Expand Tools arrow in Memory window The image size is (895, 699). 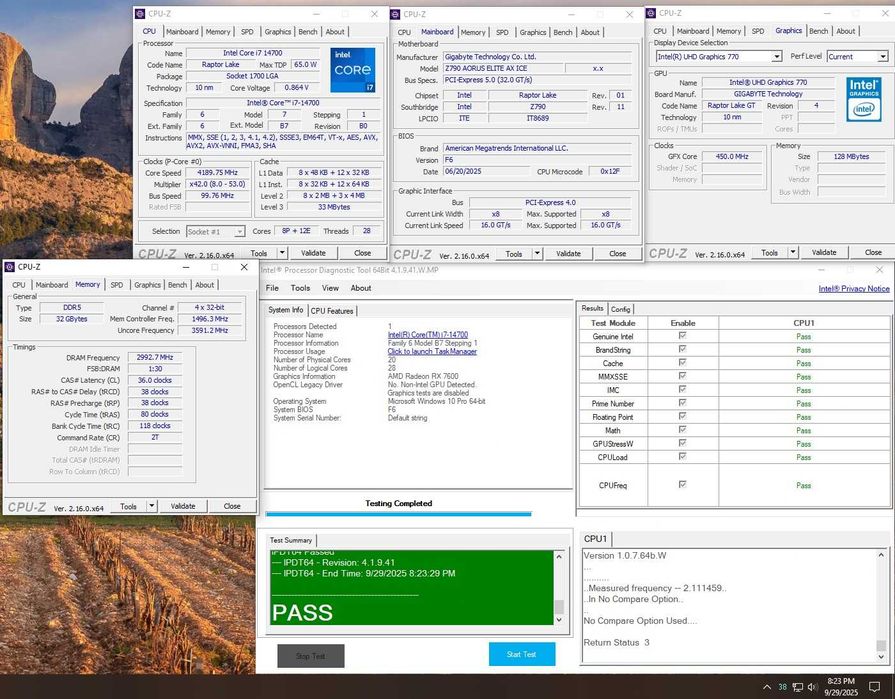pyautogui.click(x=151, y=506)
